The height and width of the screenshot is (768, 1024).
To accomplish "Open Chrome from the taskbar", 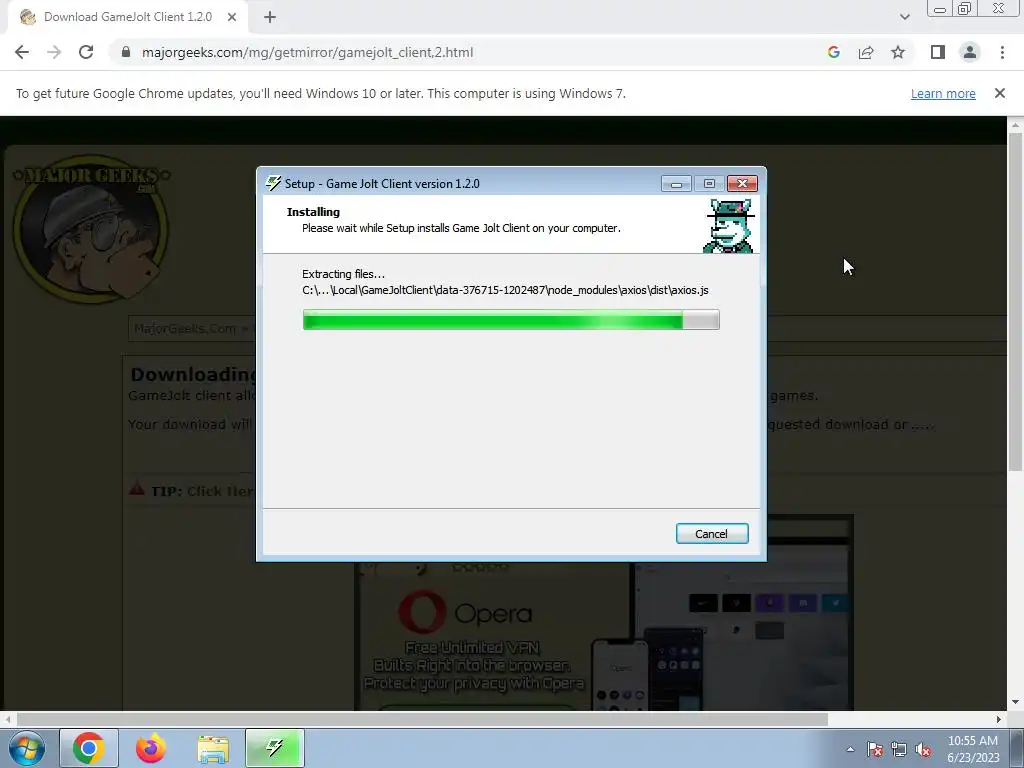I will (x=89, y=748).
